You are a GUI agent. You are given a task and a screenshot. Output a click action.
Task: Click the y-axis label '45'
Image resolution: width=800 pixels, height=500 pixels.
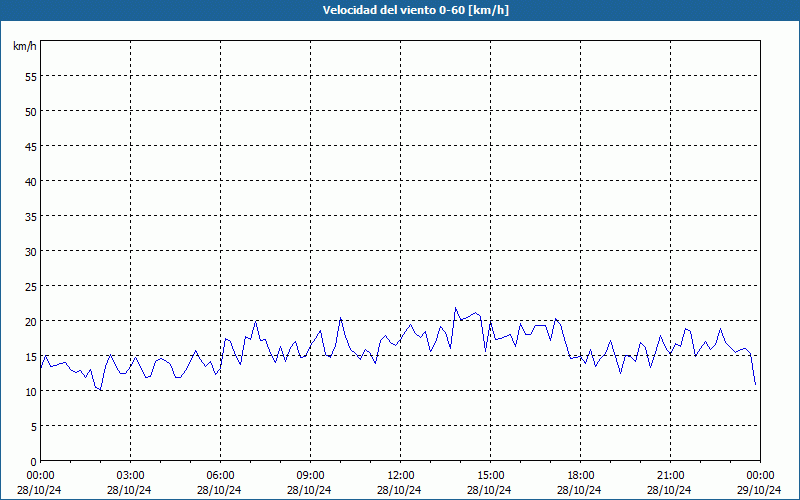pyautogui.click(x=31, y=147)
